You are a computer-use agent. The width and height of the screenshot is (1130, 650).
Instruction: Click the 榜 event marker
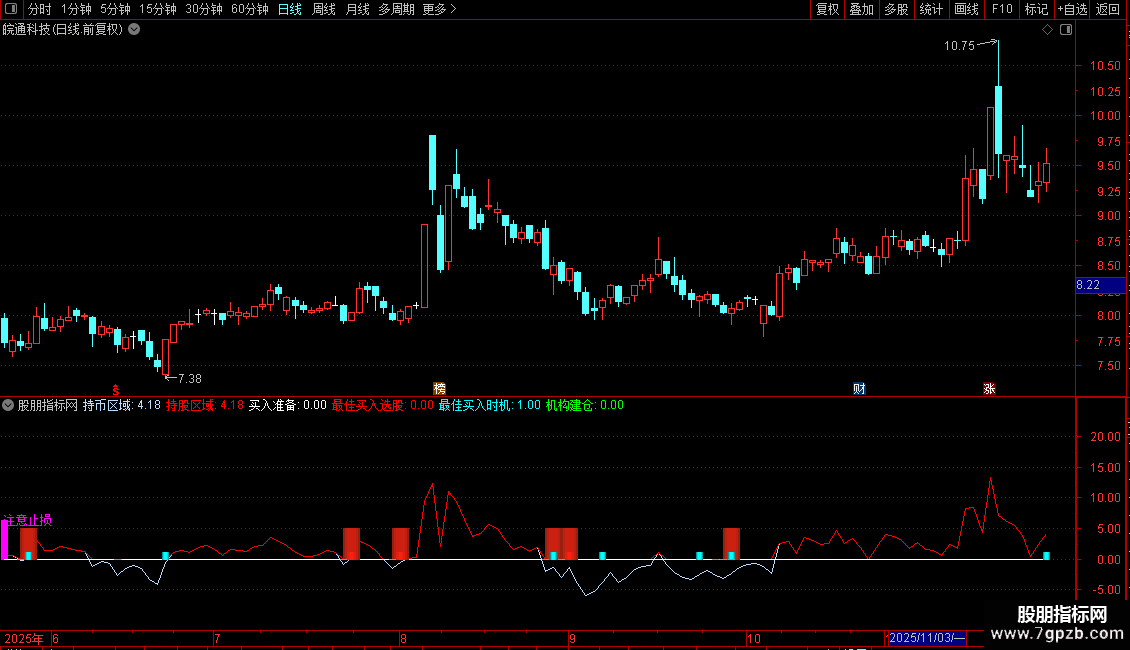440,389
